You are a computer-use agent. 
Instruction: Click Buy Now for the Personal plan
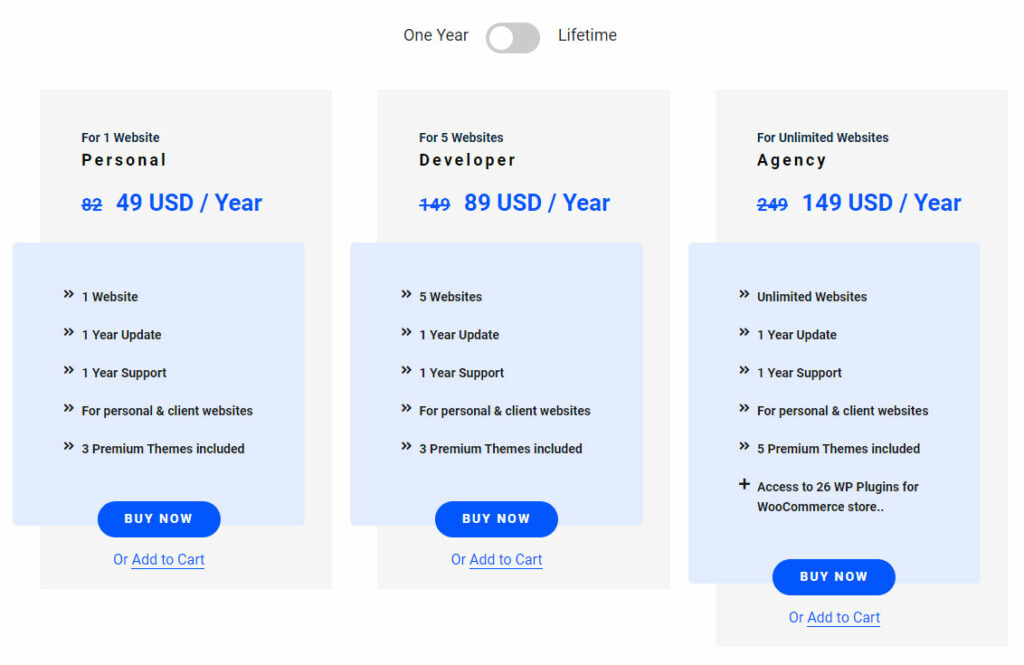point(159,519)
